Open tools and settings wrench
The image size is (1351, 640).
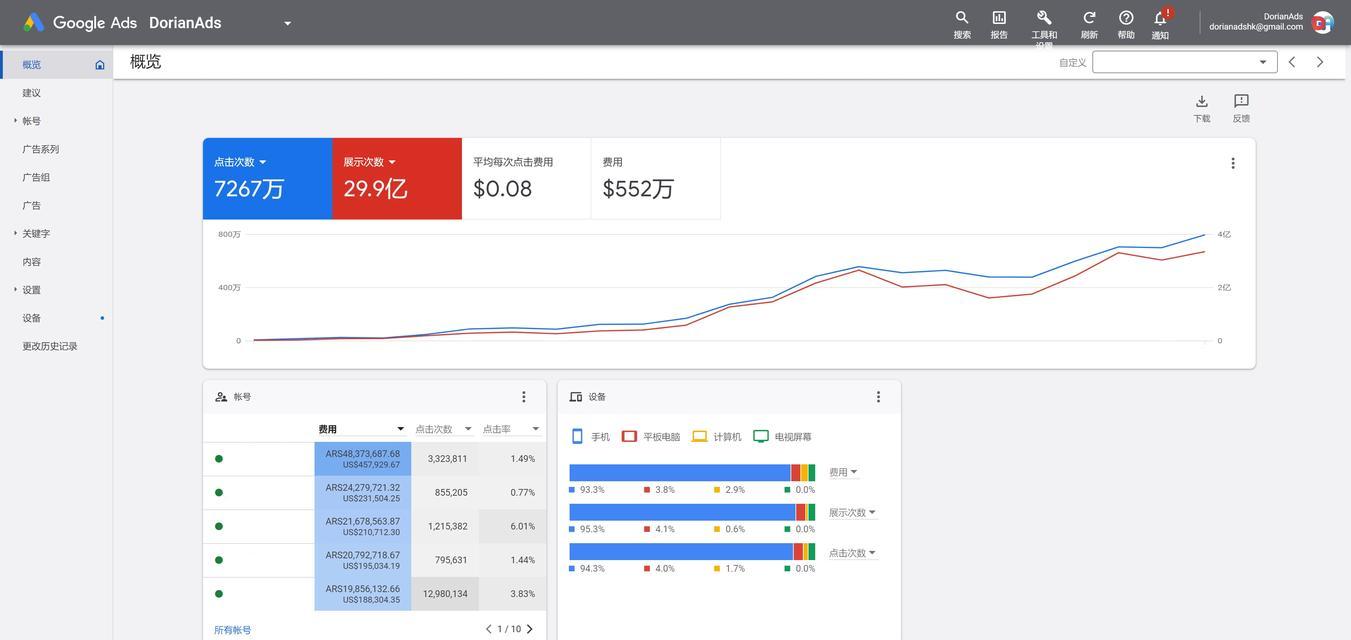1044,18
